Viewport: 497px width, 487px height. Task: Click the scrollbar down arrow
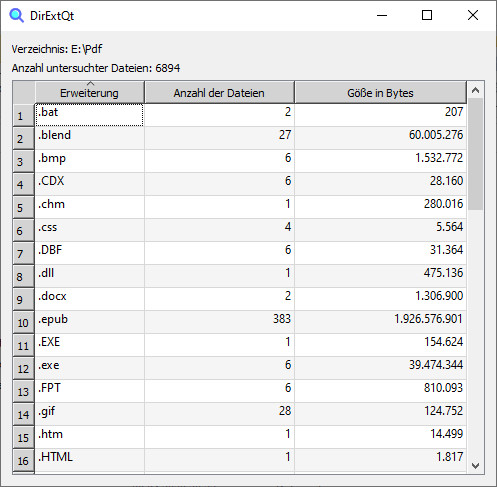pyautogui.click(x=476, y=465)
